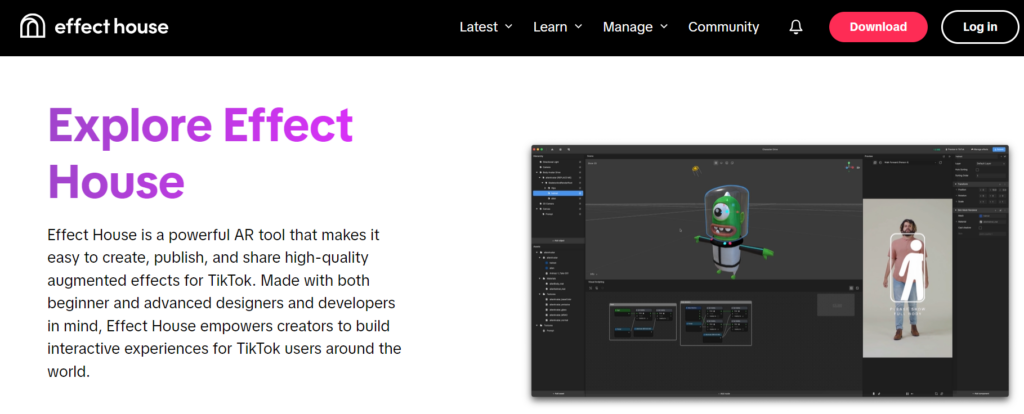Viewport: 1024px width, 414px height.
Task: Expand the Latest dropdown menu
Action: (486, 27)
